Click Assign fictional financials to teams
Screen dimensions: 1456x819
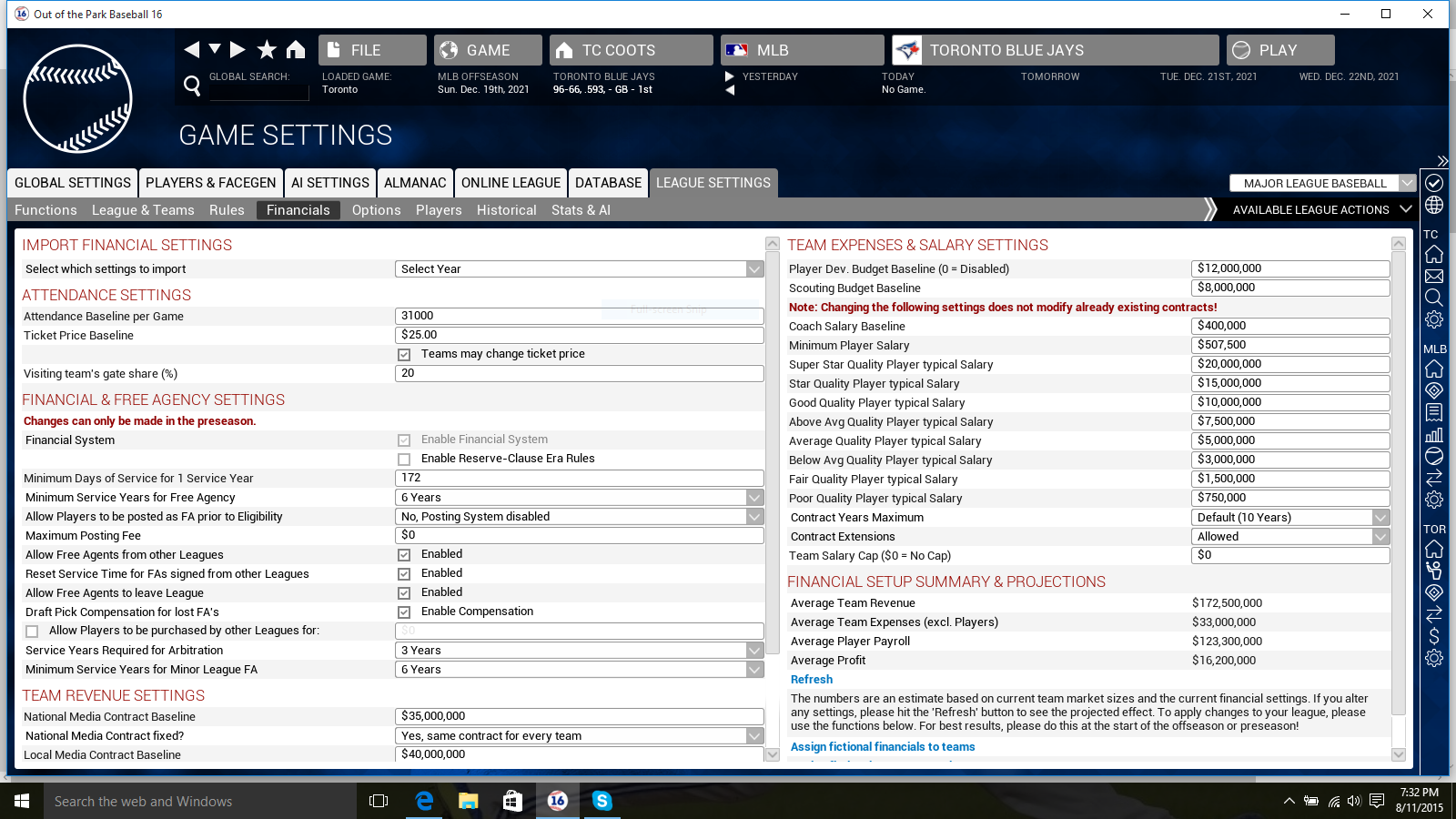pyautogui.click(x=882, y=747)
